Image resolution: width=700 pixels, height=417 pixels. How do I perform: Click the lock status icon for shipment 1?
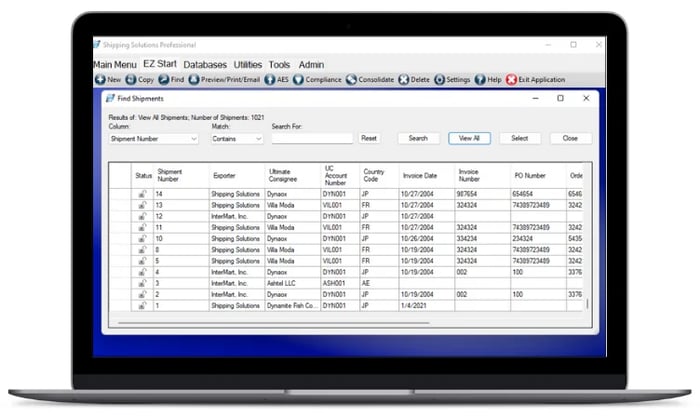pos(142,305)
